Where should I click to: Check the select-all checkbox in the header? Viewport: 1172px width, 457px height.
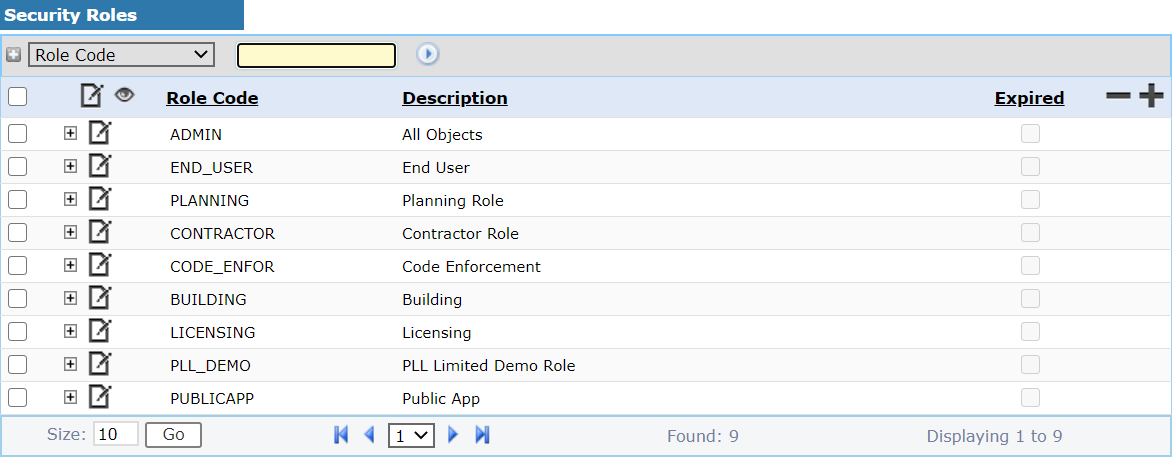[x=17, y=97]
